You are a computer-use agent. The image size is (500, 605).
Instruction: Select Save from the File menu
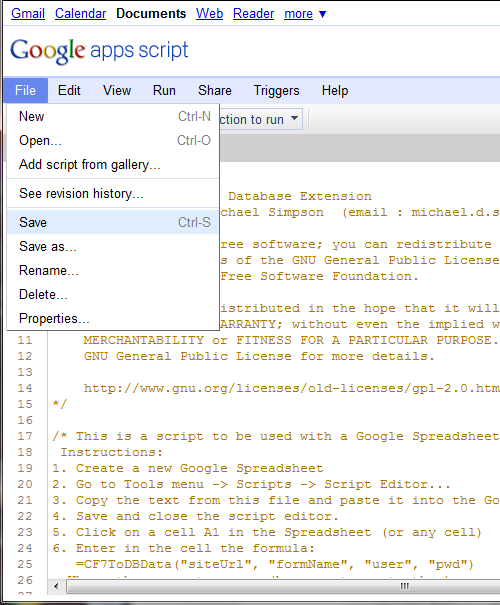coord(113,222)
